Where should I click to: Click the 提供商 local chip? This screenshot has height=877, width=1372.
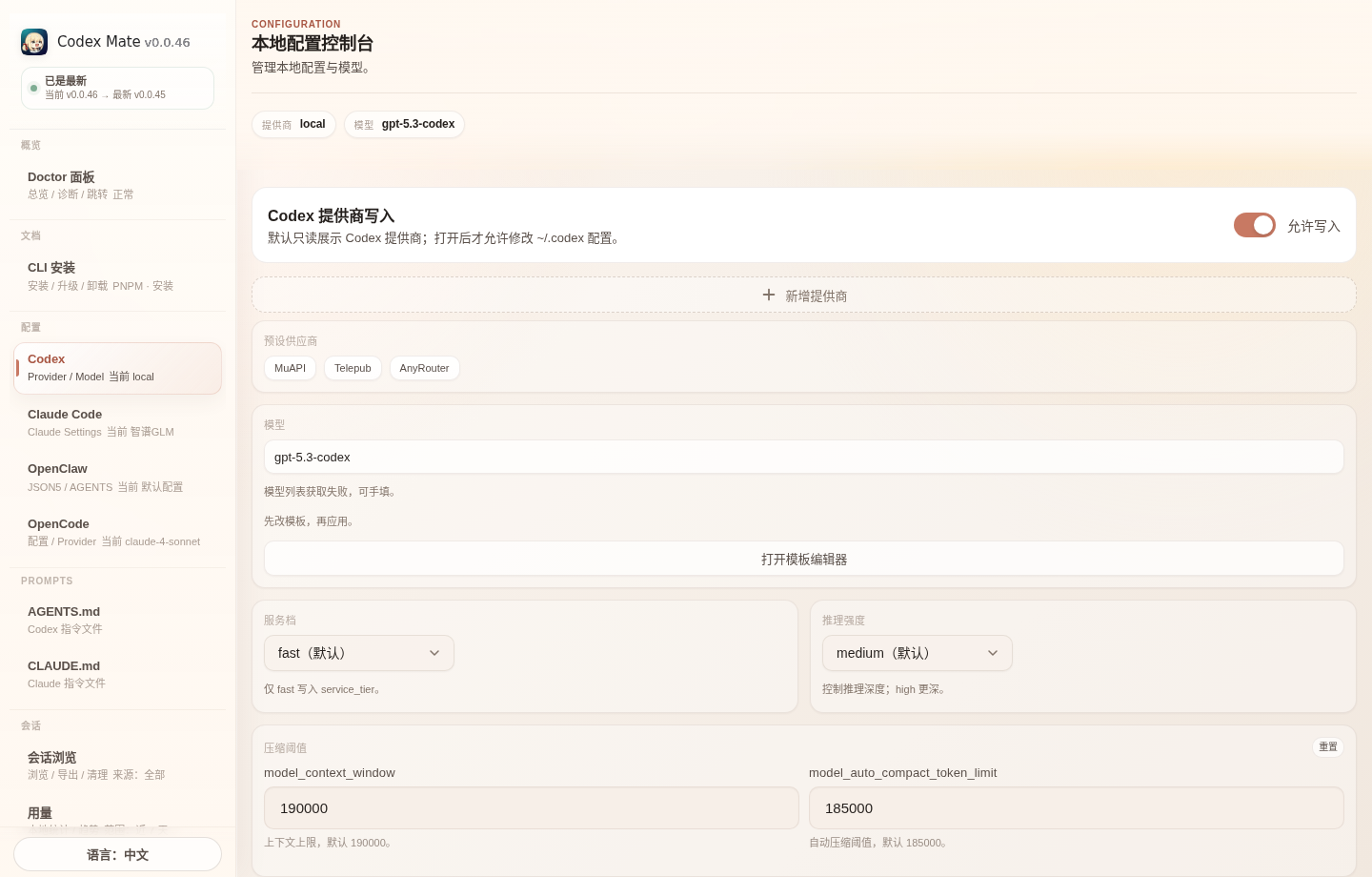pyautogui.click(x=293, y=124)
